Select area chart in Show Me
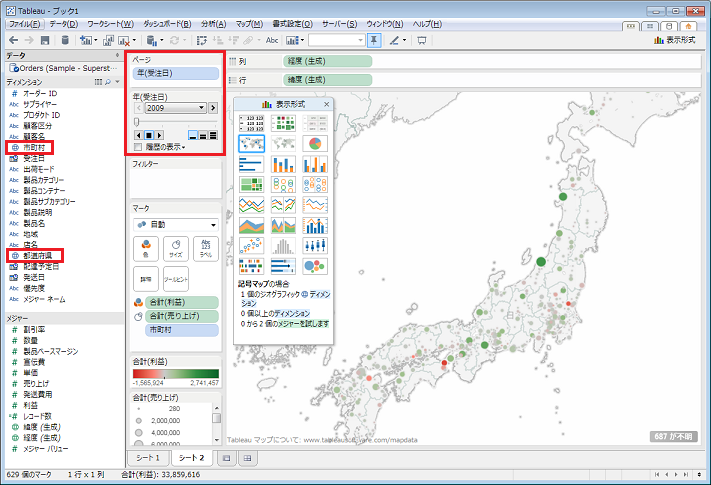 click(x=251, y=225)
